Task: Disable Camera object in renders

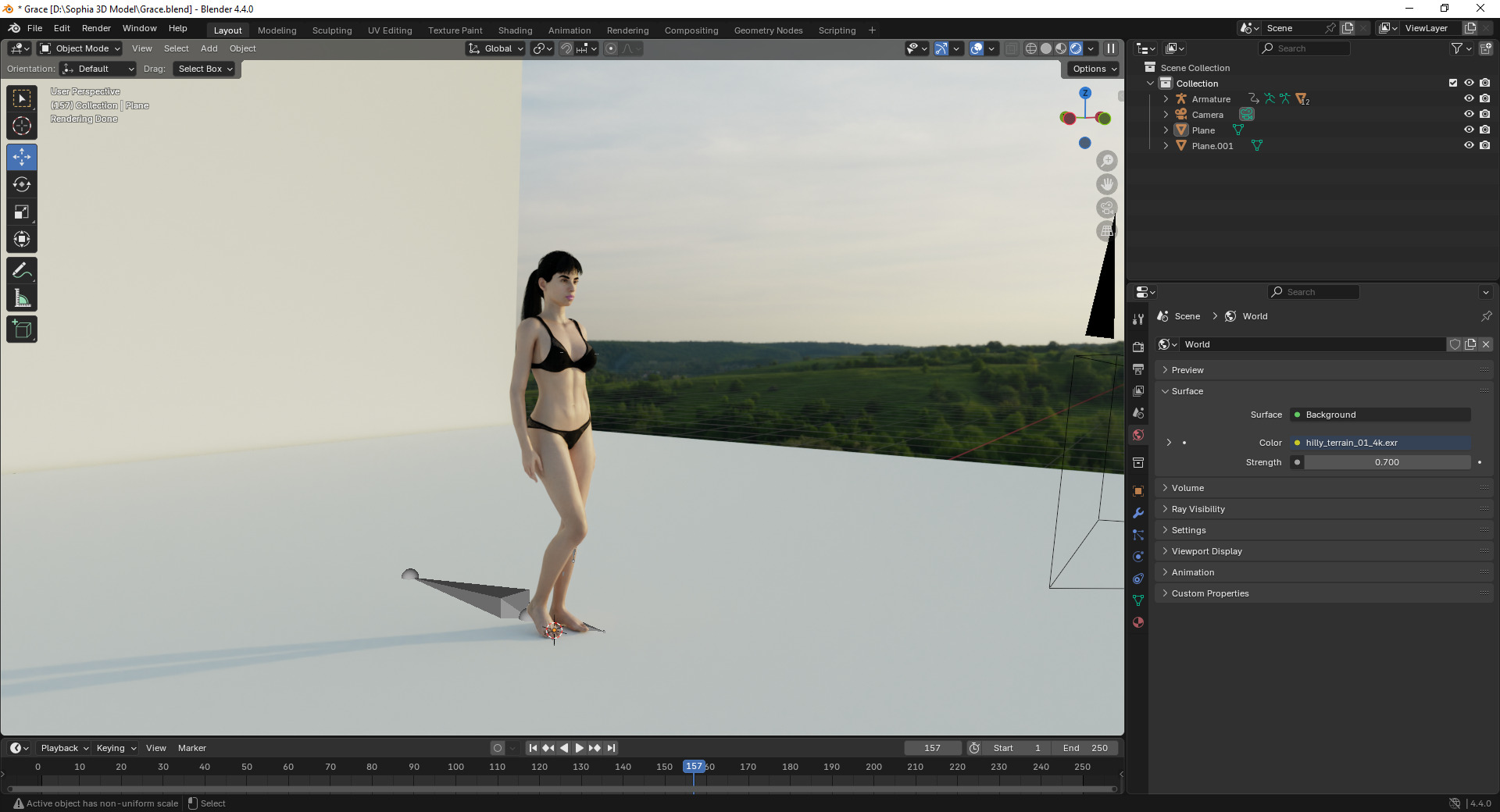Action: click(1485, 114)
